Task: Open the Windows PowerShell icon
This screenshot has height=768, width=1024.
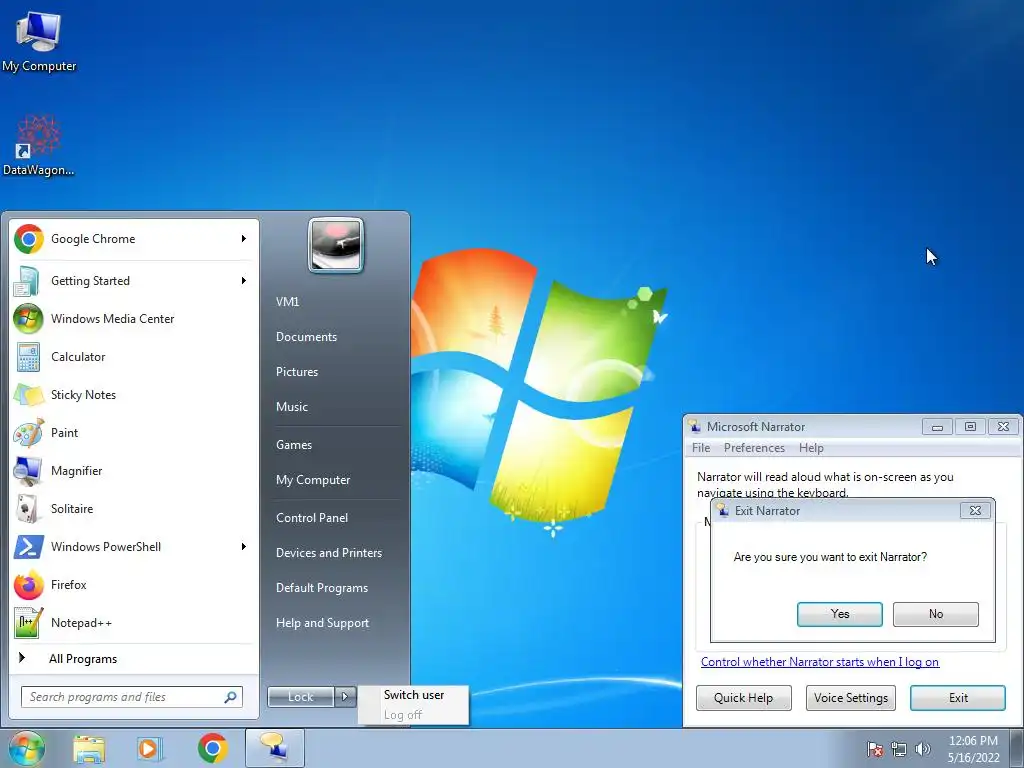Action: pyautogui.click(x=29, y=547)
